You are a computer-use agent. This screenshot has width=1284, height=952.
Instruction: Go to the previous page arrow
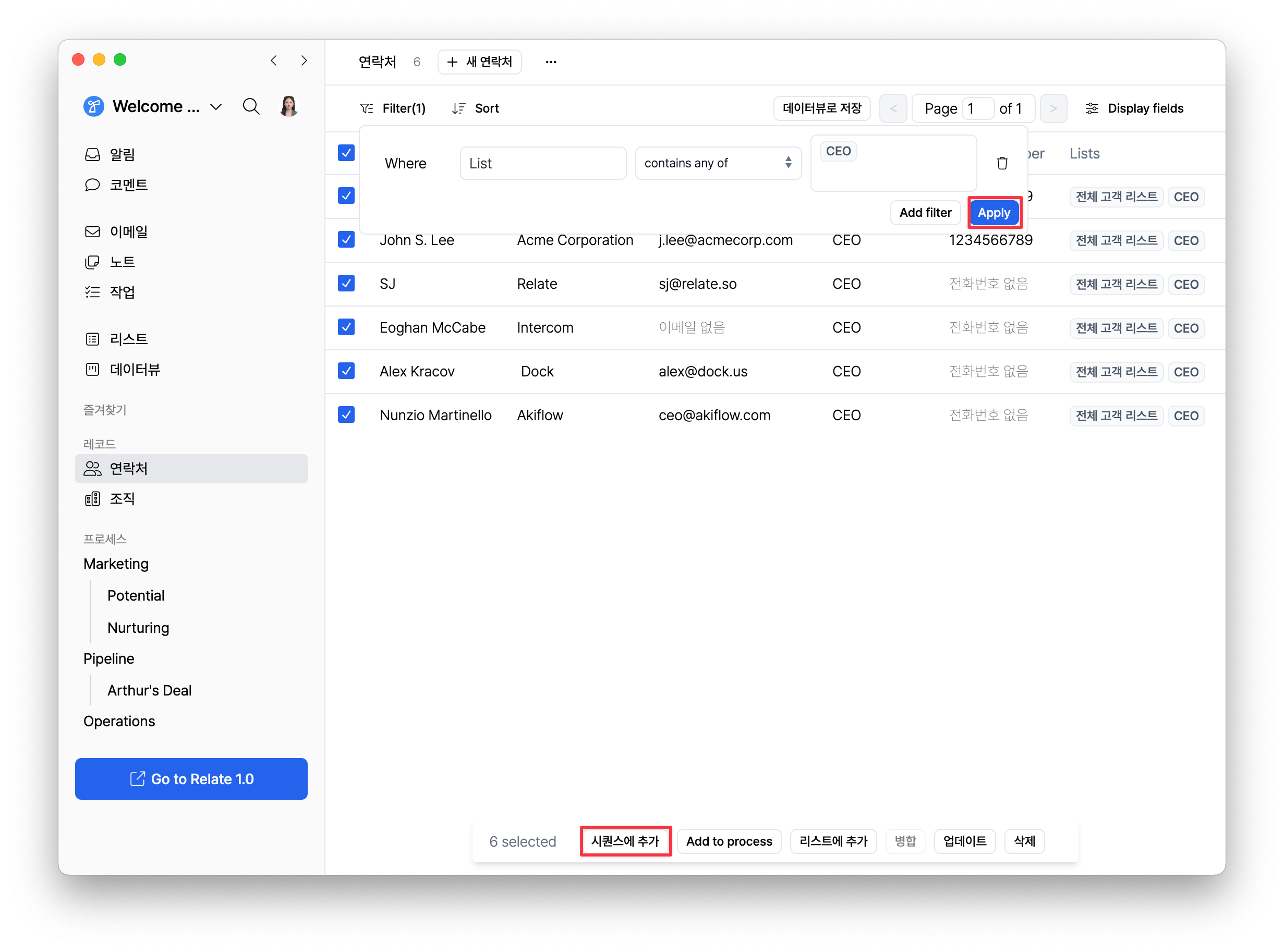(893, 108)
